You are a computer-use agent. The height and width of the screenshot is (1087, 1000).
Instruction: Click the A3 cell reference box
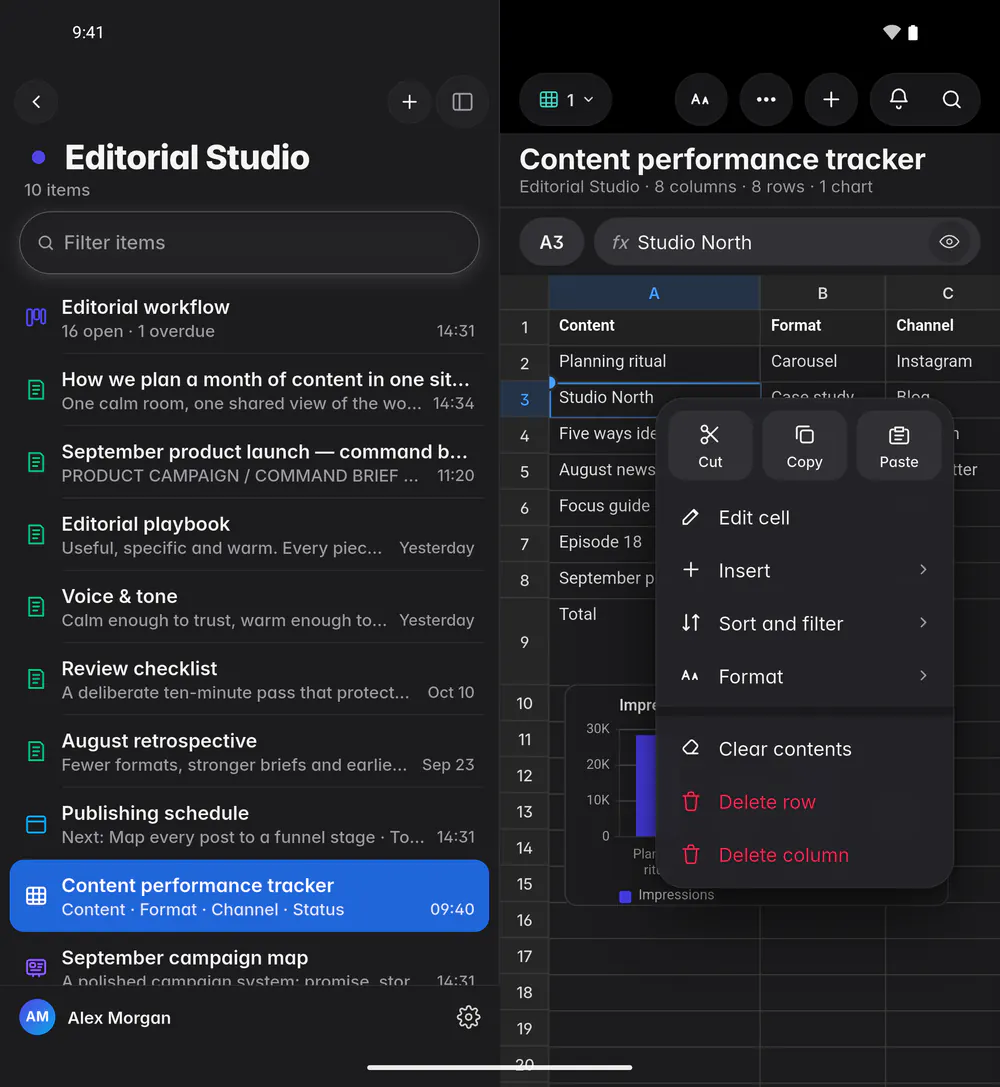552,242
